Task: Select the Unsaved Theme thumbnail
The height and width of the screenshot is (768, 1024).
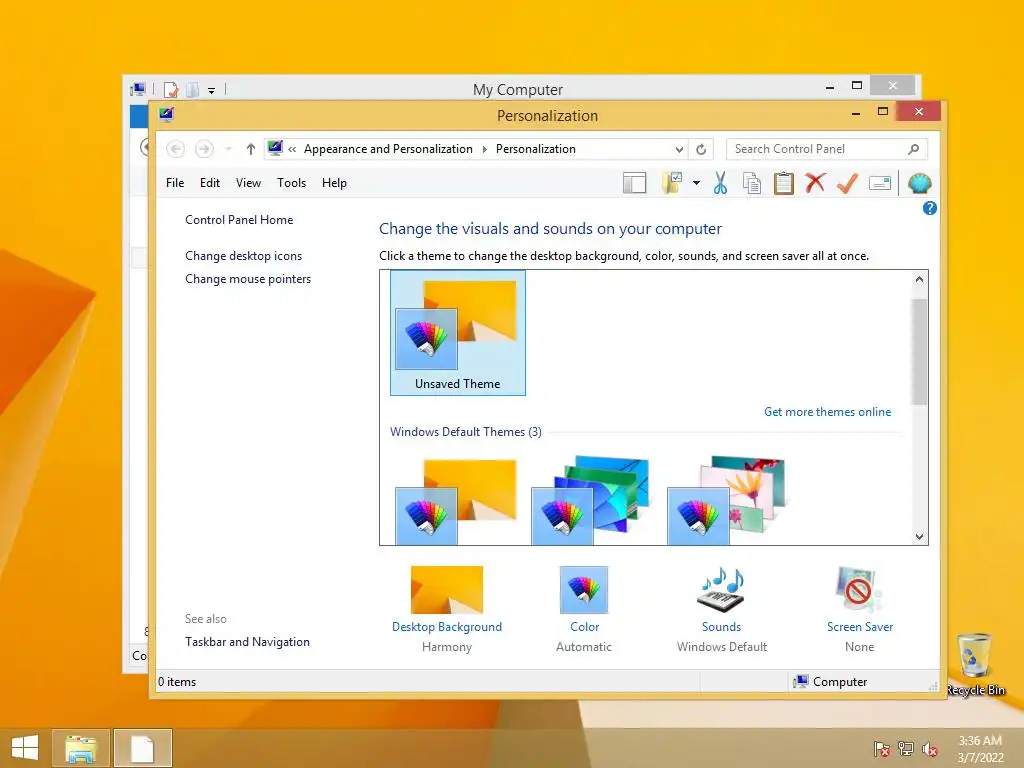Action: click(458, 333)
